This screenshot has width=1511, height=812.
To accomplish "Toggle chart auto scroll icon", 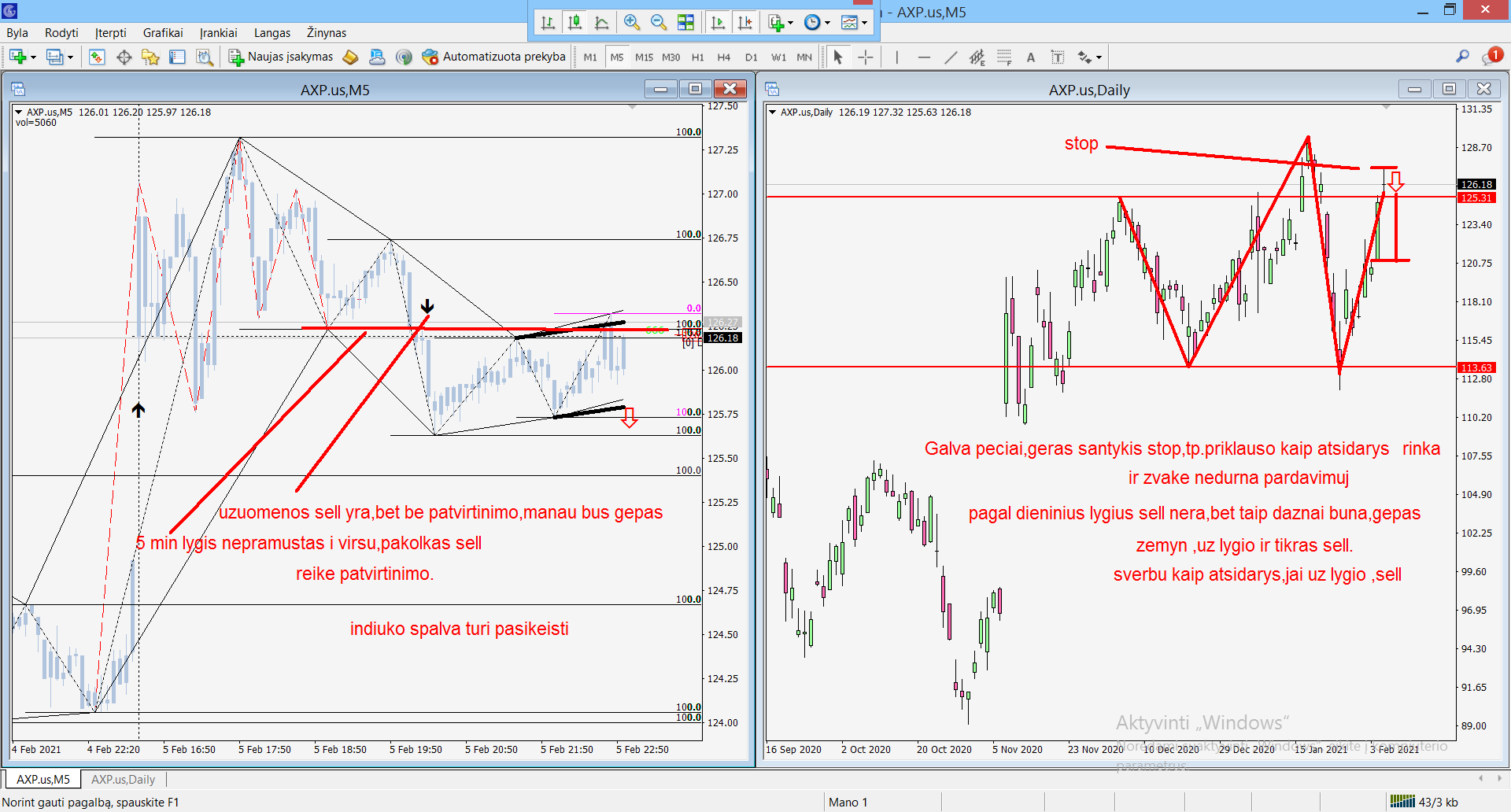I will coord(718,23).
